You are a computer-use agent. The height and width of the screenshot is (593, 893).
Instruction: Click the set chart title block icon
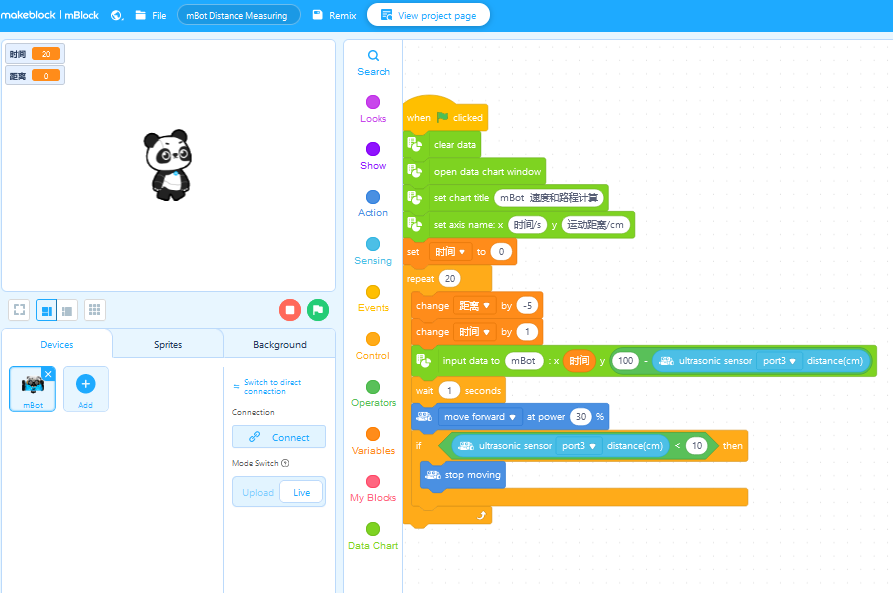coord(415,198)
